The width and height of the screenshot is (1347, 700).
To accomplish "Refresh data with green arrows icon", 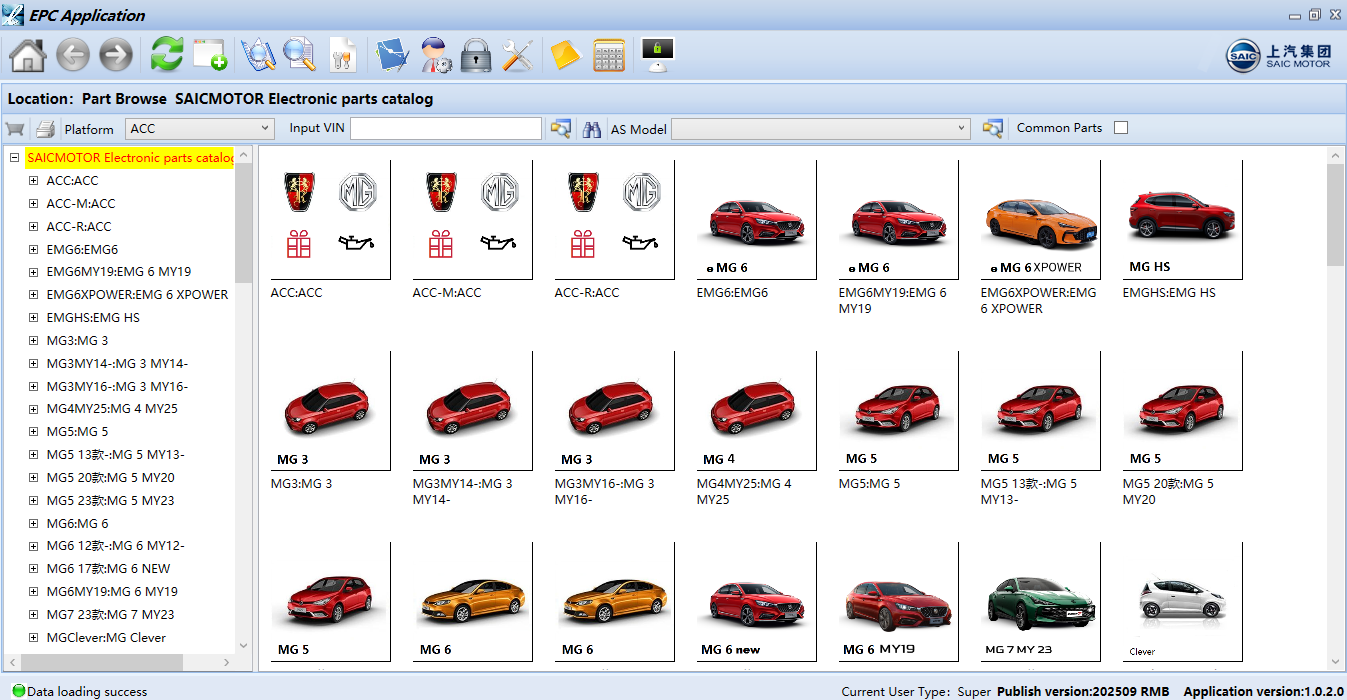I will 167,54.
